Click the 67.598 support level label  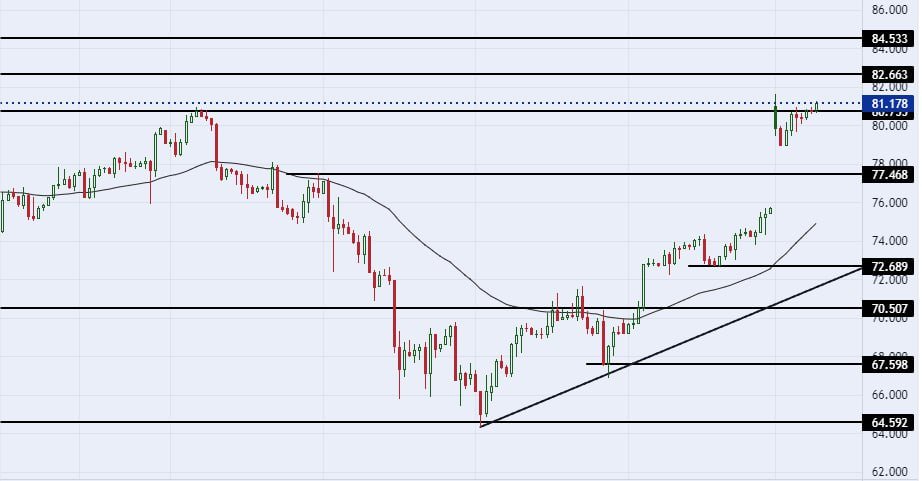(x=889, y=365)
